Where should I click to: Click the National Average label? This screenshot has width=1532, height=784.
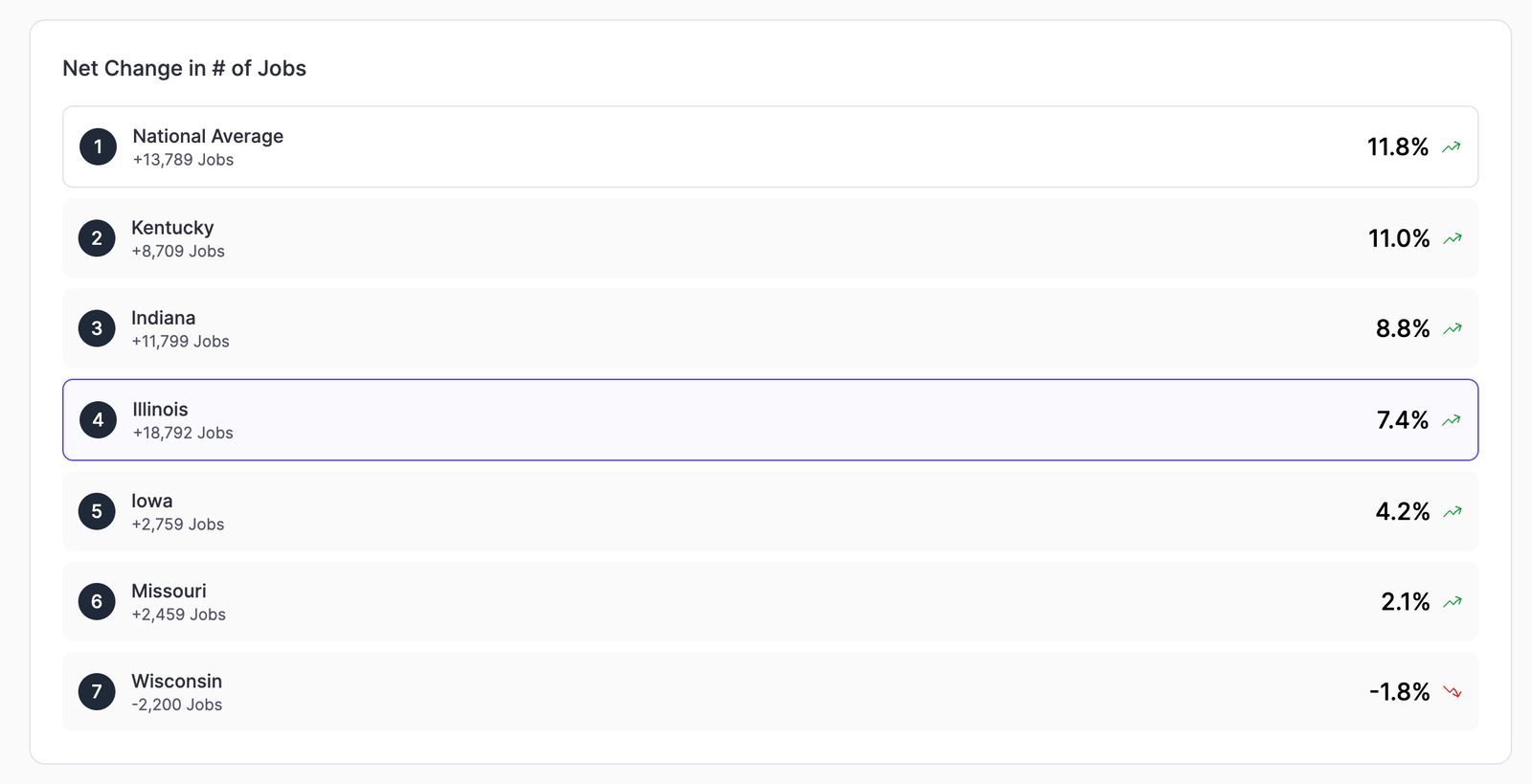(x=208, y=136)
